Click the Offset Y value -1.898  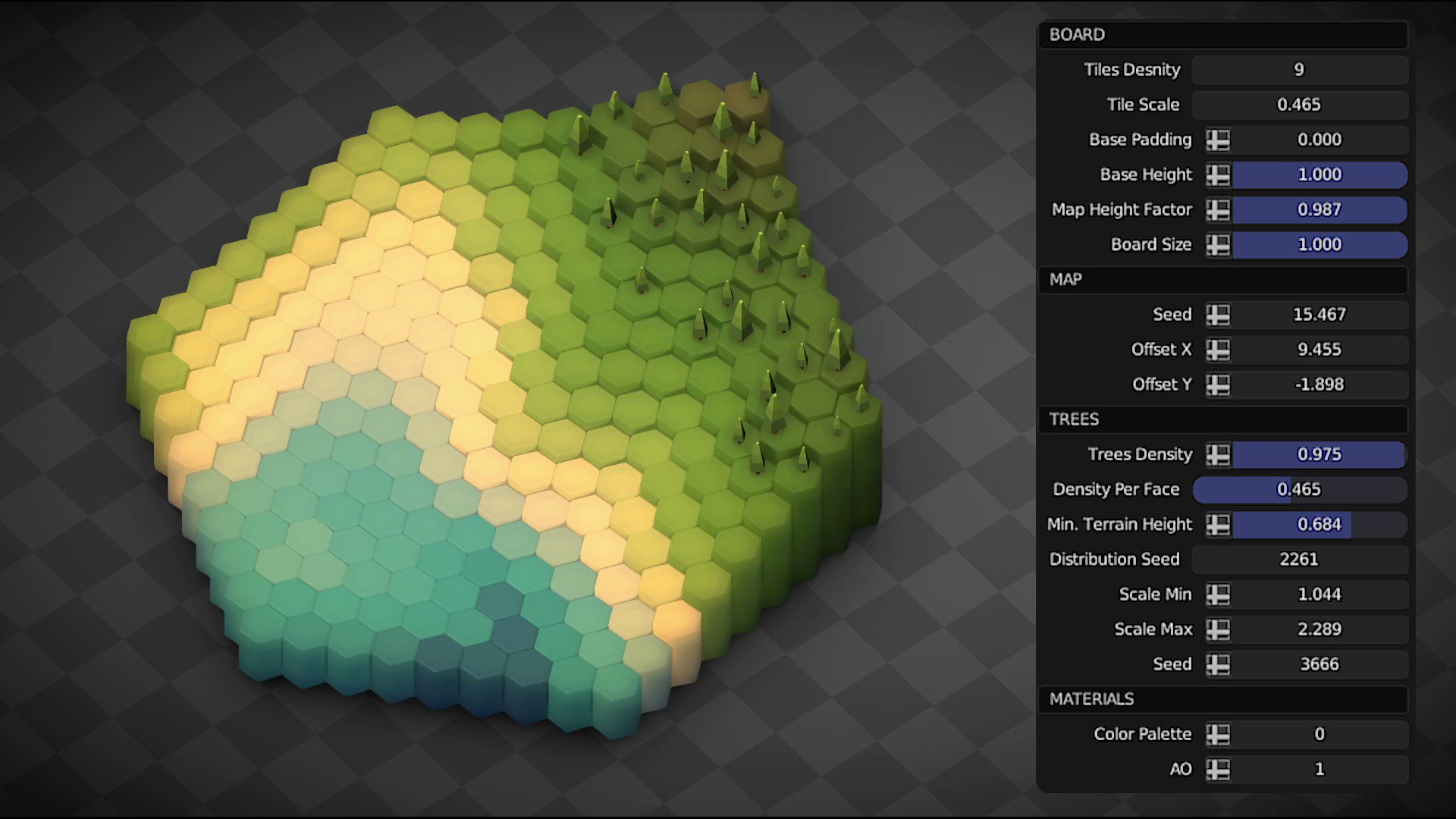point(1320,384)
